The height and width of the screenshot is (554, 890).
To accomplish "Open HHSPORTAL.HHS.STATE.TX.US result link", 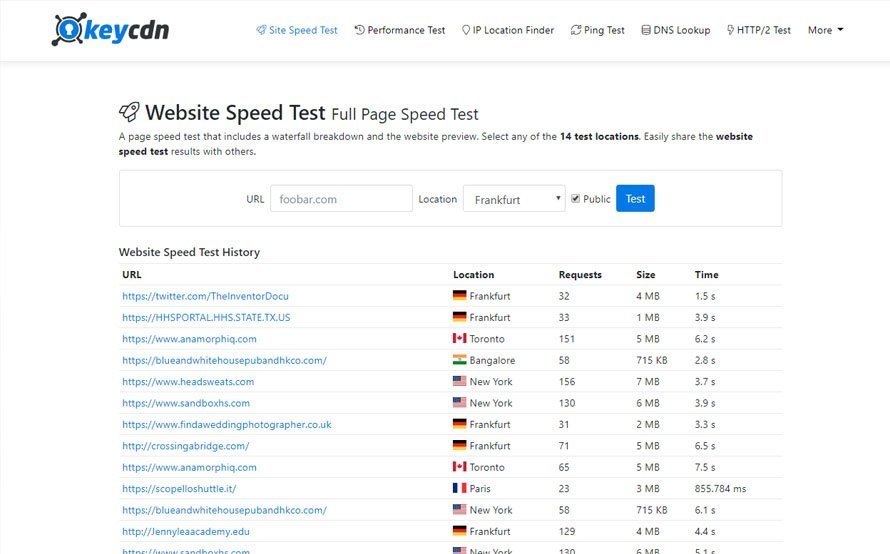I will point(206,317).
